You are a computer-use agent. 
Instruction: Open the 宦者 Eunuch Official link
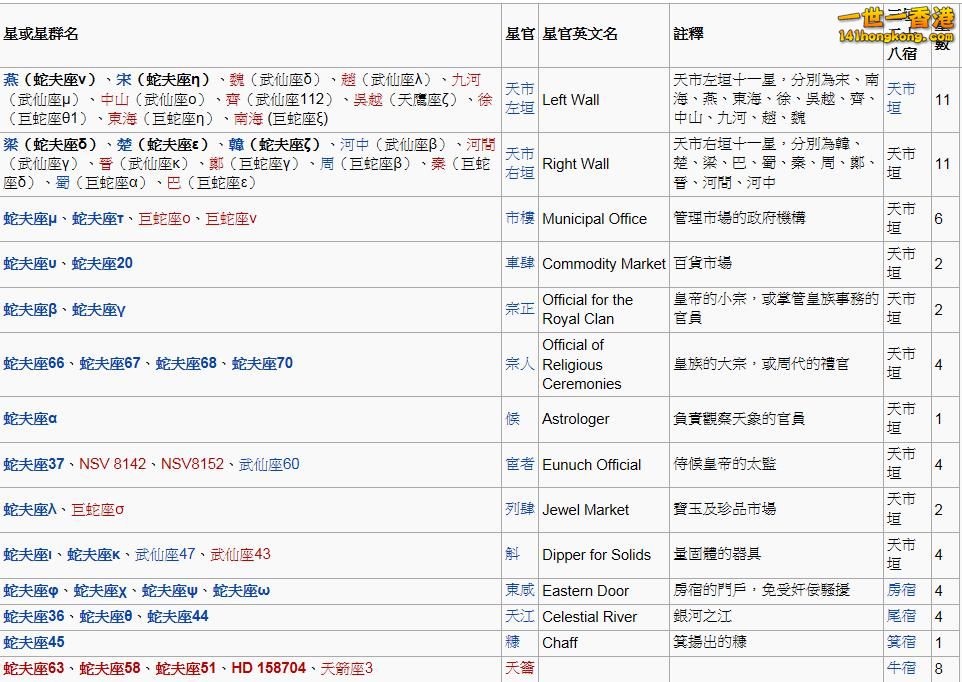click(519, 464)
